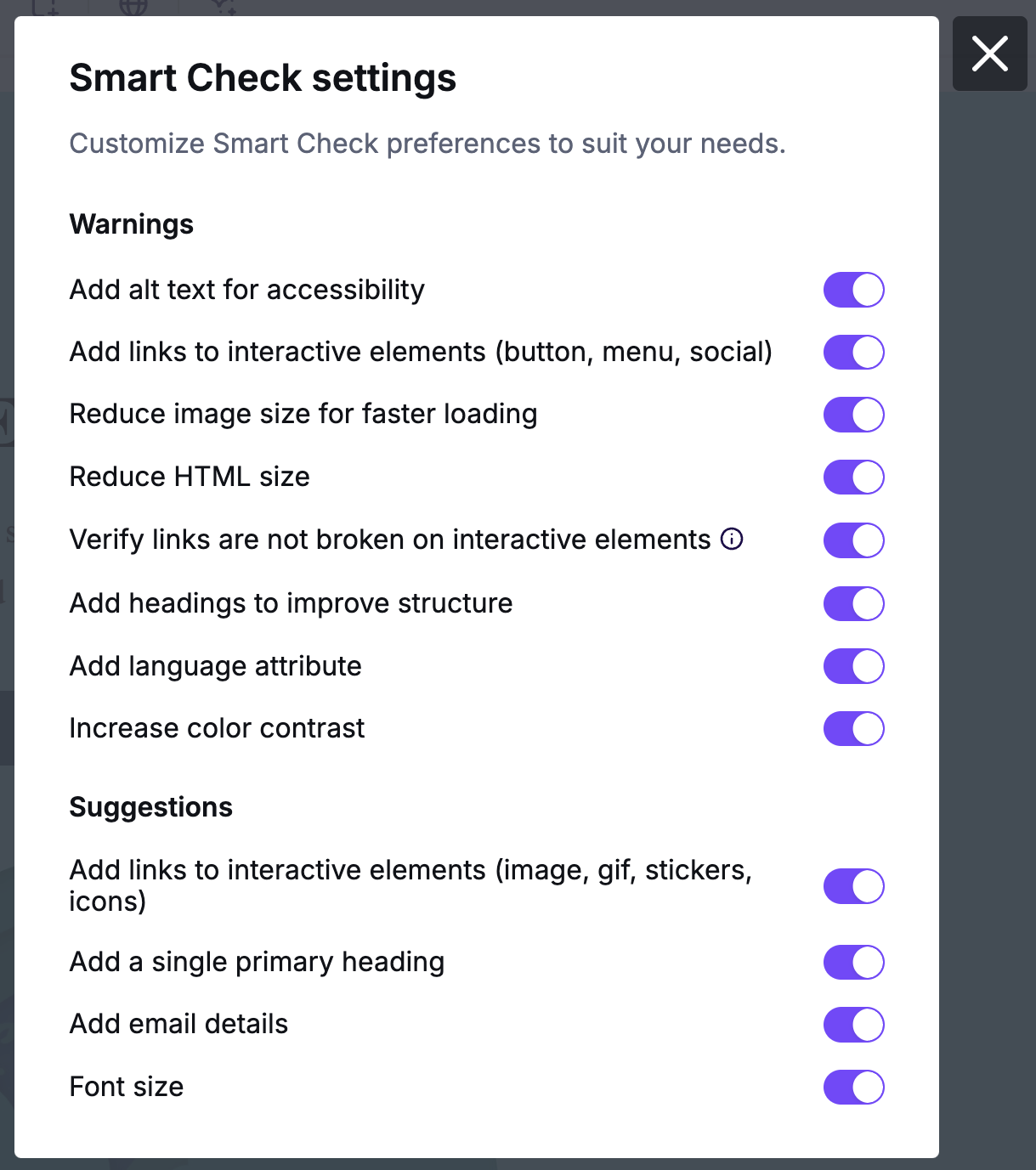Disable the add headings structure warning
Screen dimensions: 1036x1170
tap(853, 603)
